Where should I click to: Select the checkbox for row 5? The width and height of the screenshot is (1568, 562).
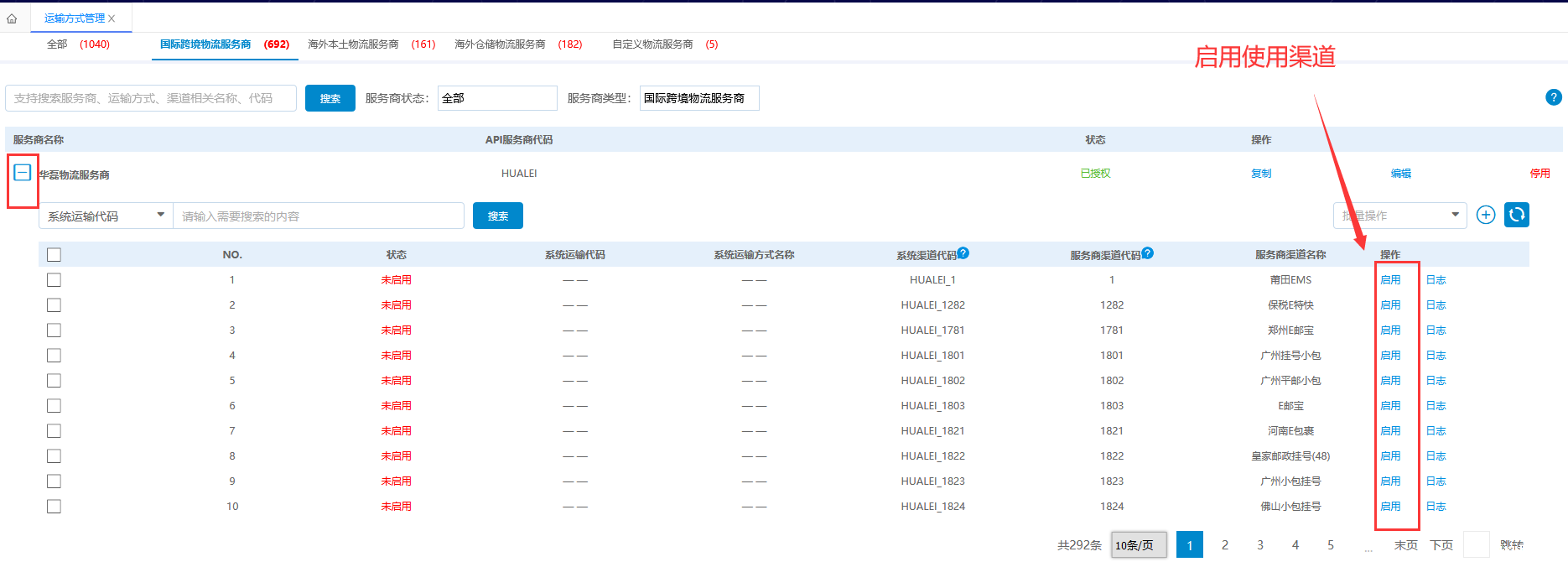pyautogui.click(x=55, y=381)
